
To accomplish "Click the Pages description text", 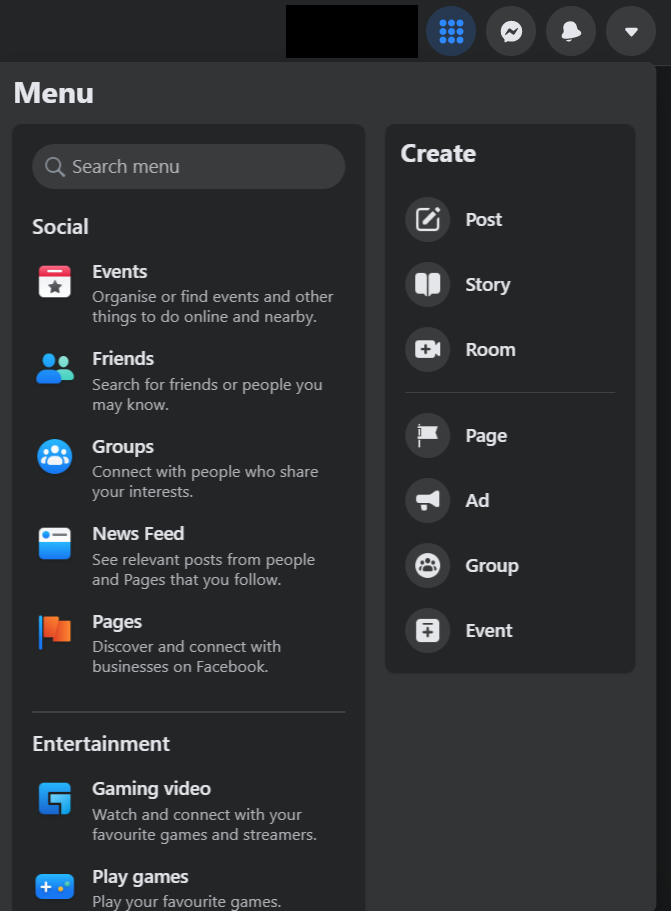I will click(x=186, y=657).
